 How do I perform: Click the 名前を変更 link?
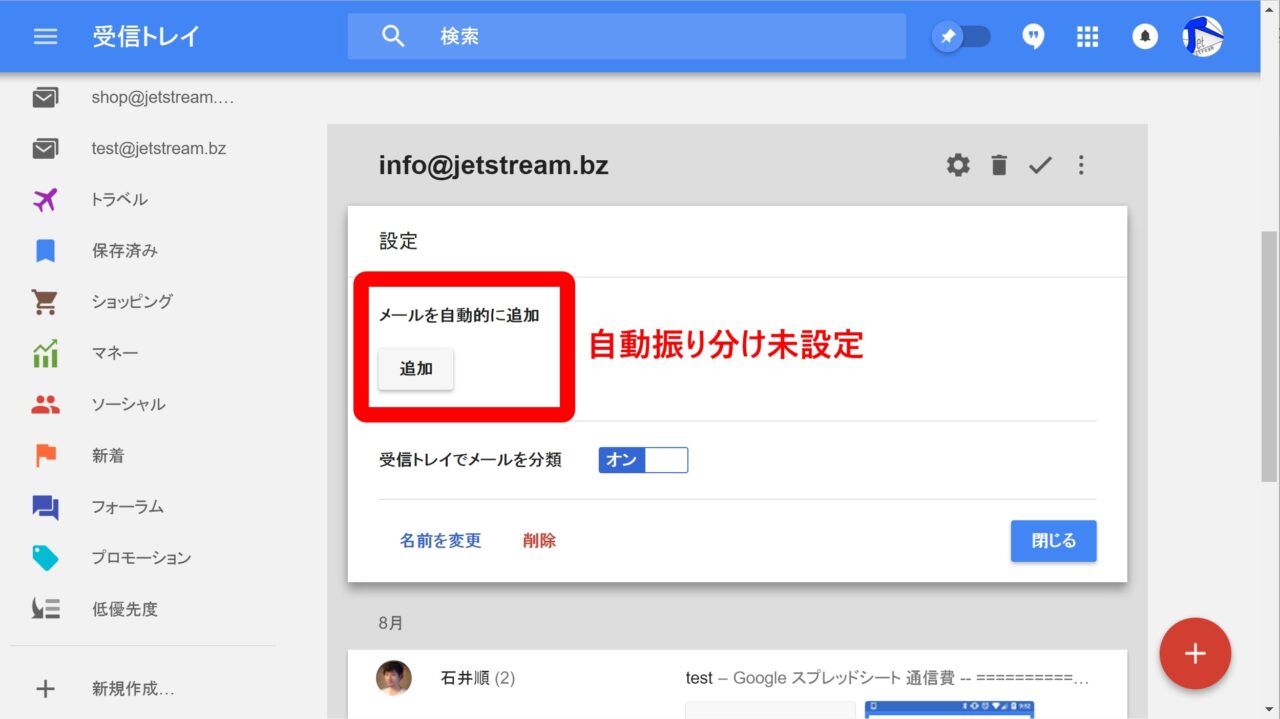tap(440, 541)
